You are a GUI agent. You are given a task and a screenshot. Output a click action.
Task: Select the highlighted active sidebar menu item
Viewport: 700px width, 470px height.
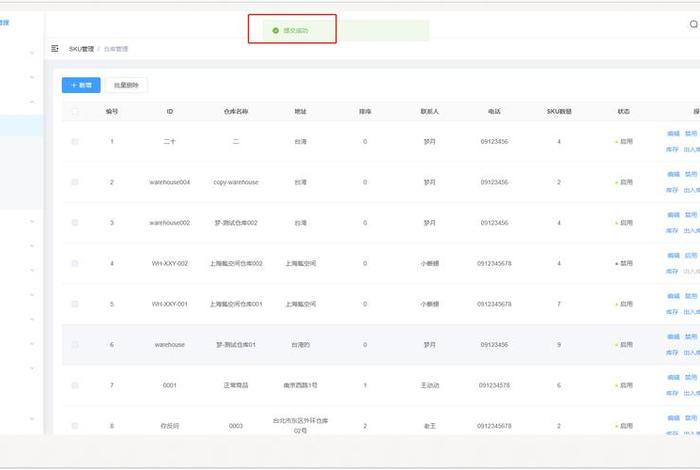[21, 126]
